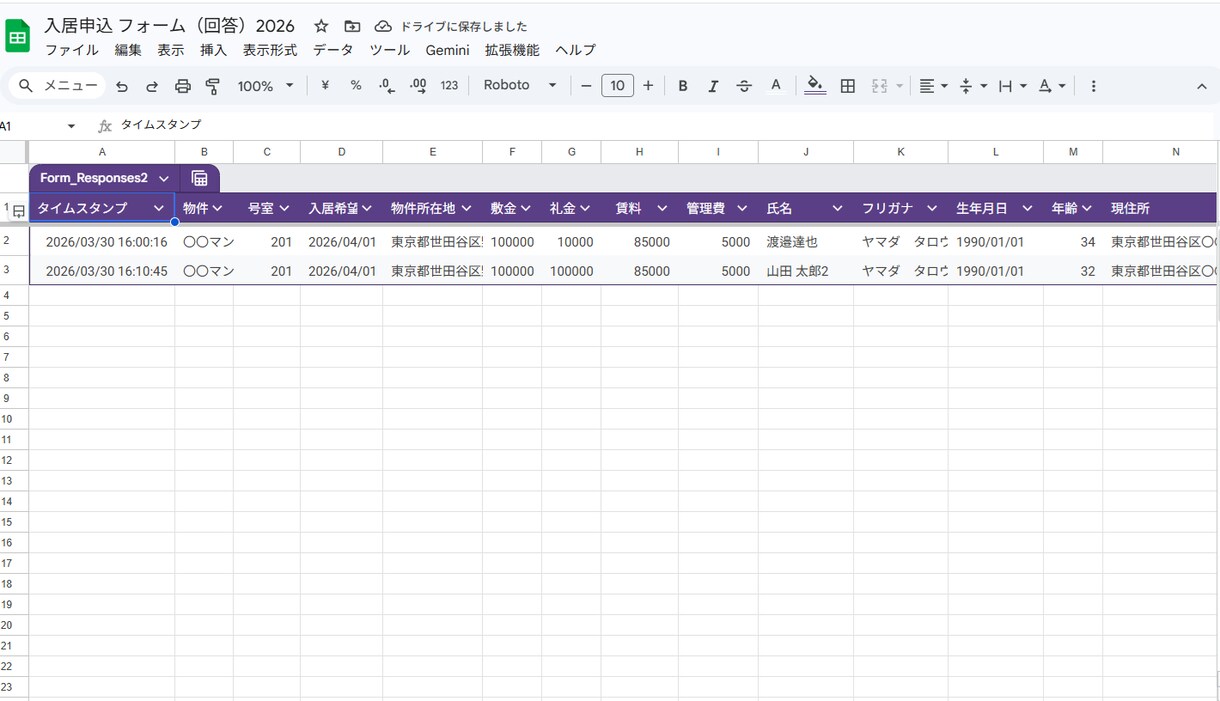This screenshot has height=701, width=1220.
Task: Click the table icon beside Form_Responses2
Action: 200,178
